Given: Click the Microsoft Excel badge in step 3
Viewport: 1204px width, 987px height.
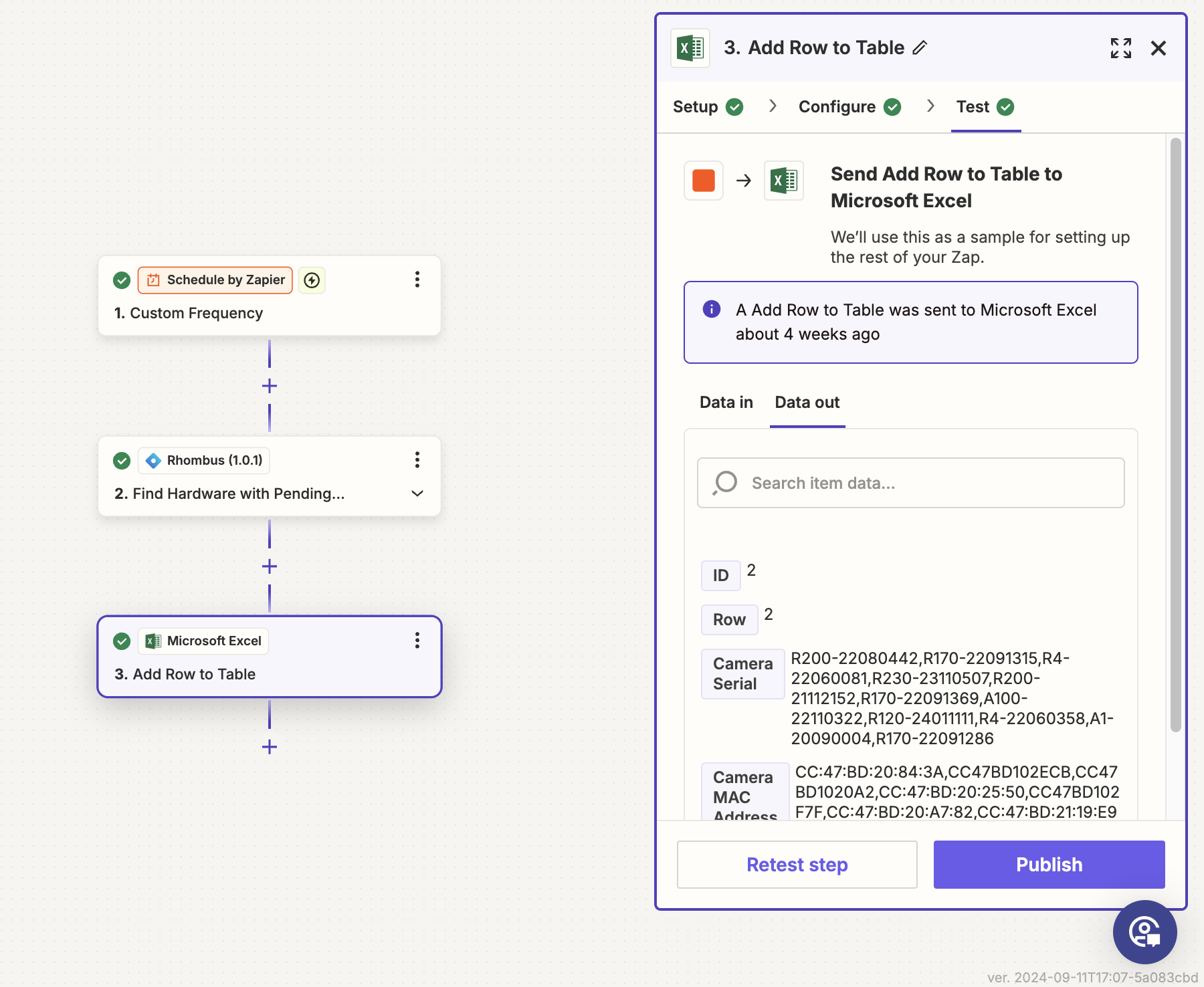Looking at the screenshot, I should [x=203, y=641].
